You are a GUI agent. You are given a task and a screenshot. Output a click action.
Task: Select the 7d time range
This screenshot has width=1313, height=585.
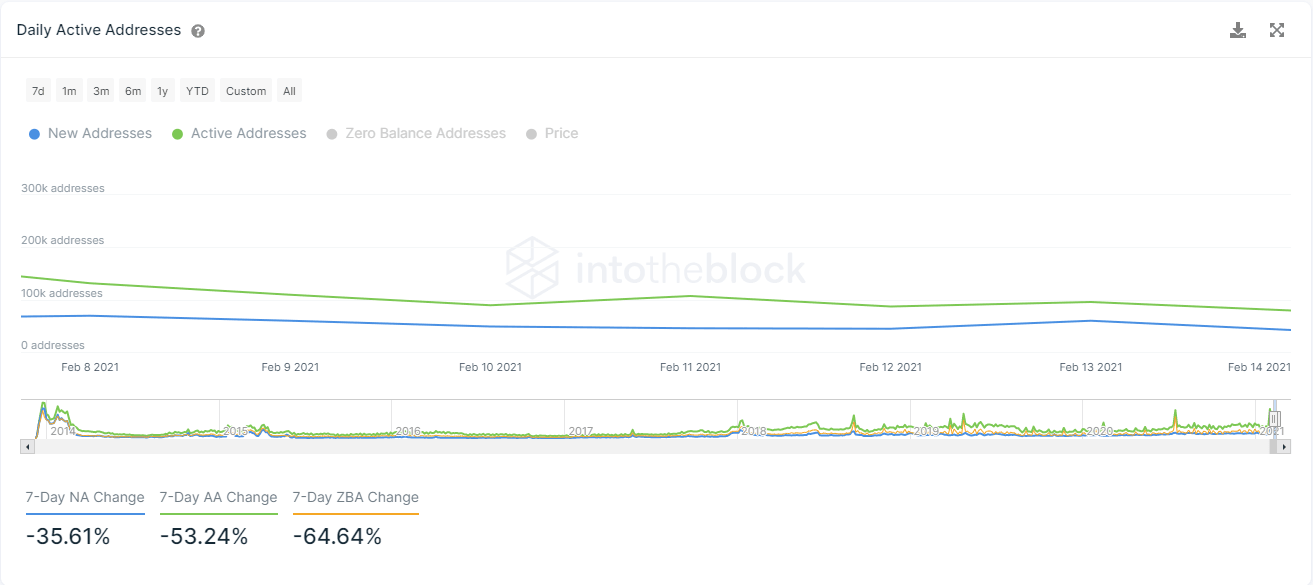(x=37, y=90)
